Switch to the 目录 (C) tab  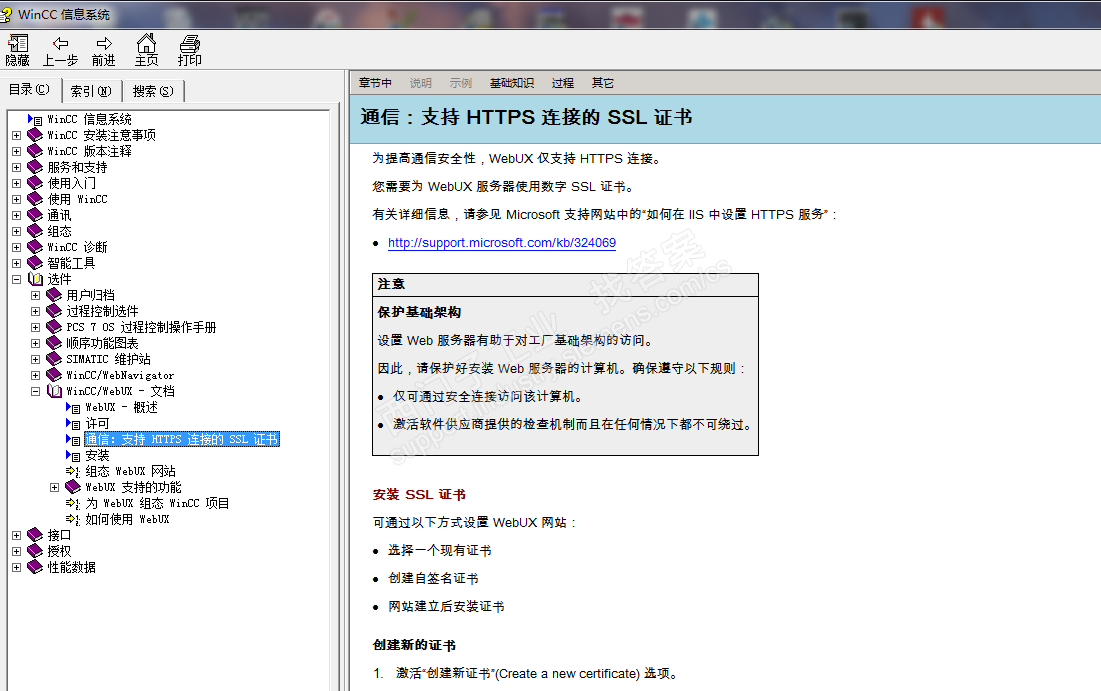click(29, 90)
